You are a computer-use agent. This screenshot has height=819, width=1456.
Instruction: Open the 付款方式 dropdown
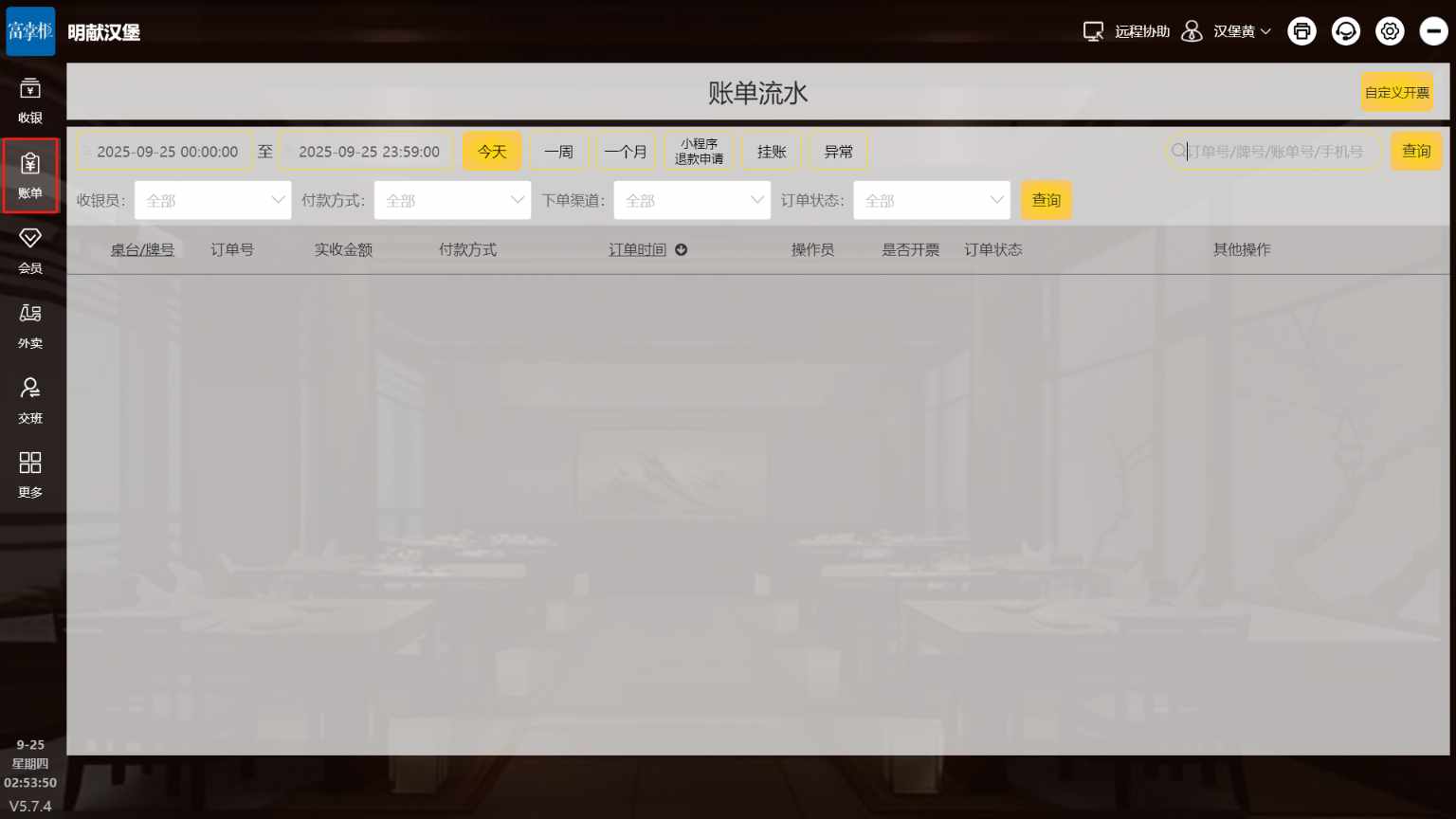[453, 200]
